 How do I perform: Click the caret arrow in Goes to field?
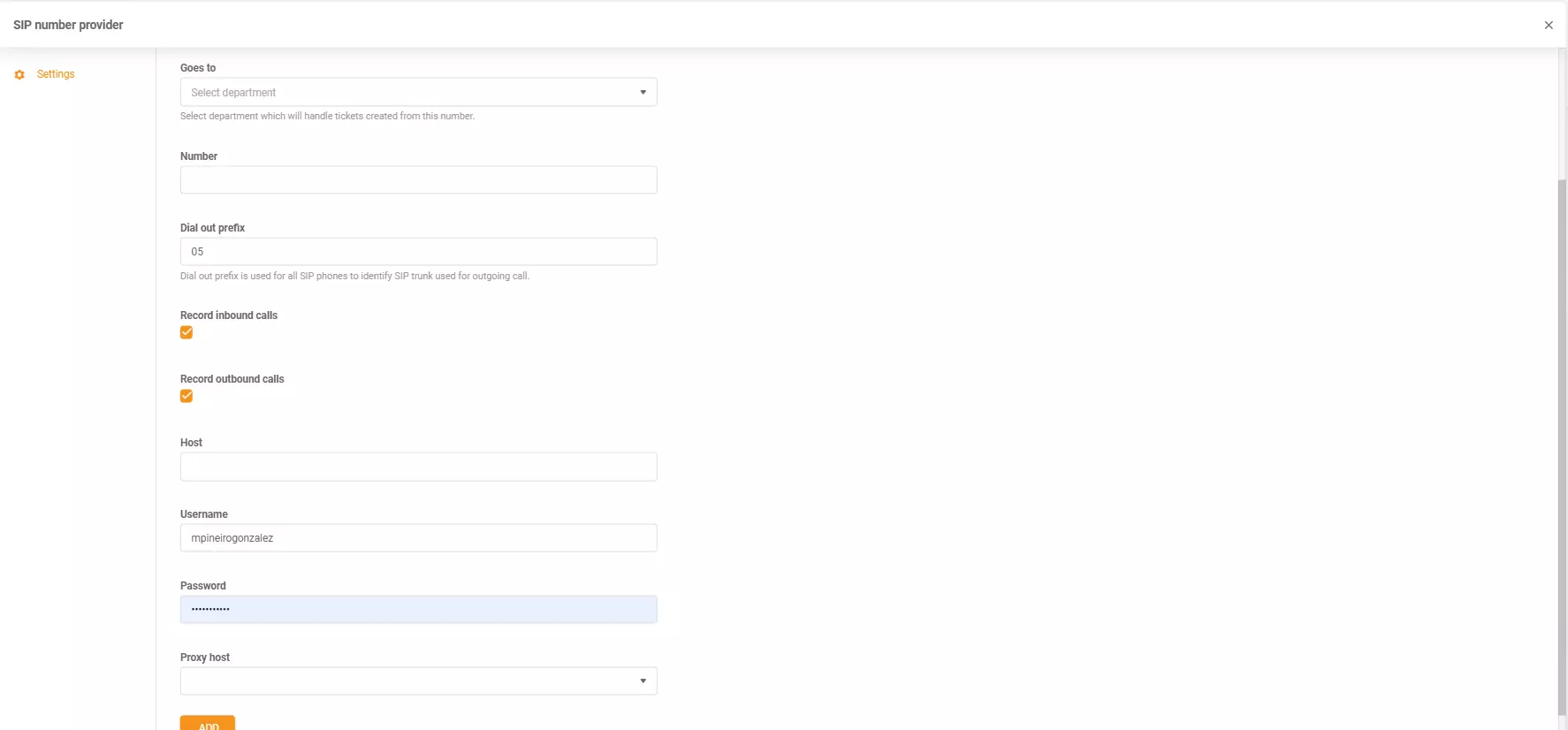[643, 93]
